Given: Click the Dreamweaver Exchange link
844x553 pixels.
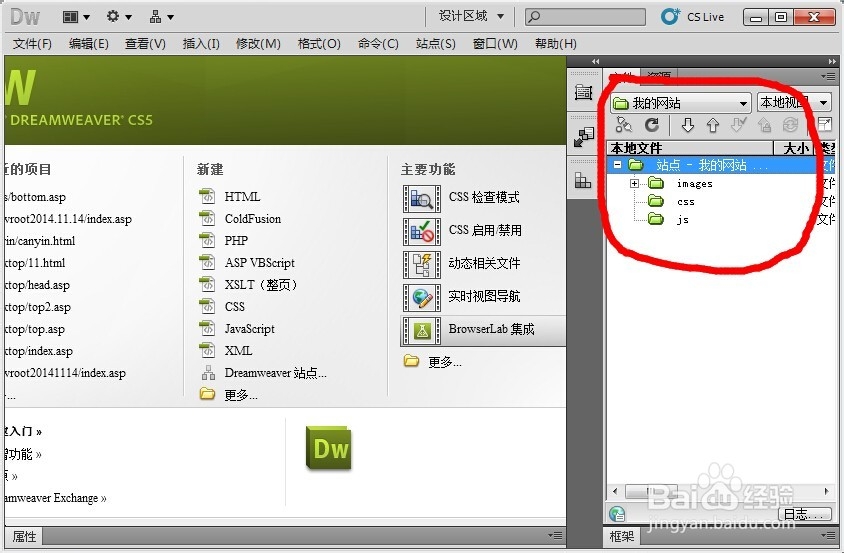Looking at the screenshot, I should 55,498.
